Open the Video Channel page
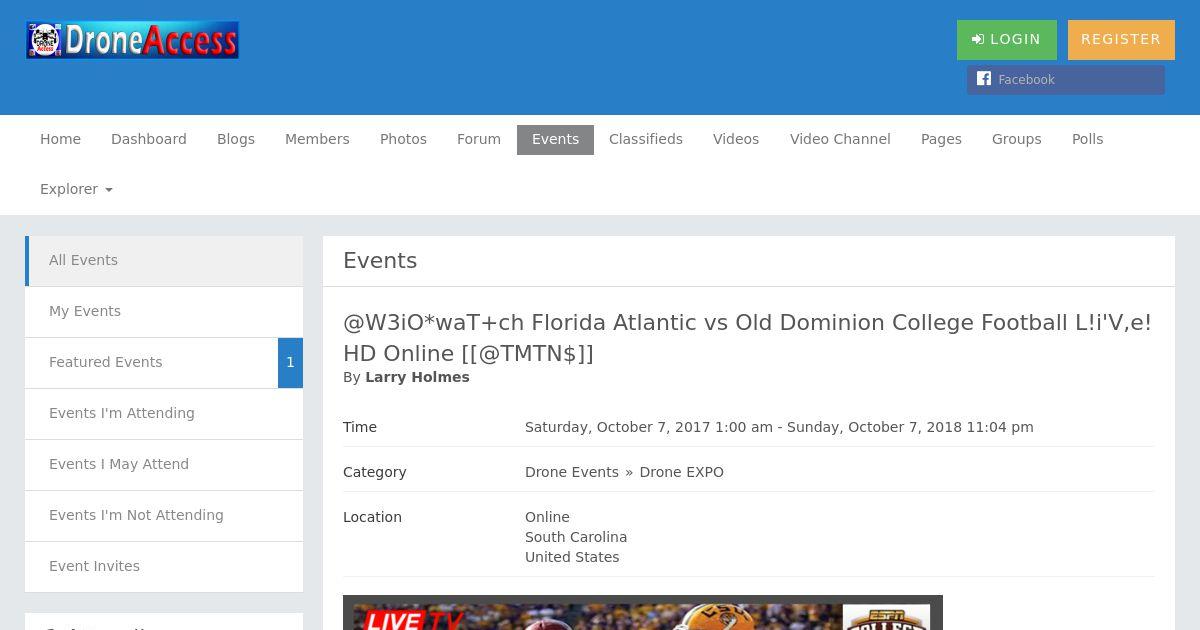 coord(840,140)
